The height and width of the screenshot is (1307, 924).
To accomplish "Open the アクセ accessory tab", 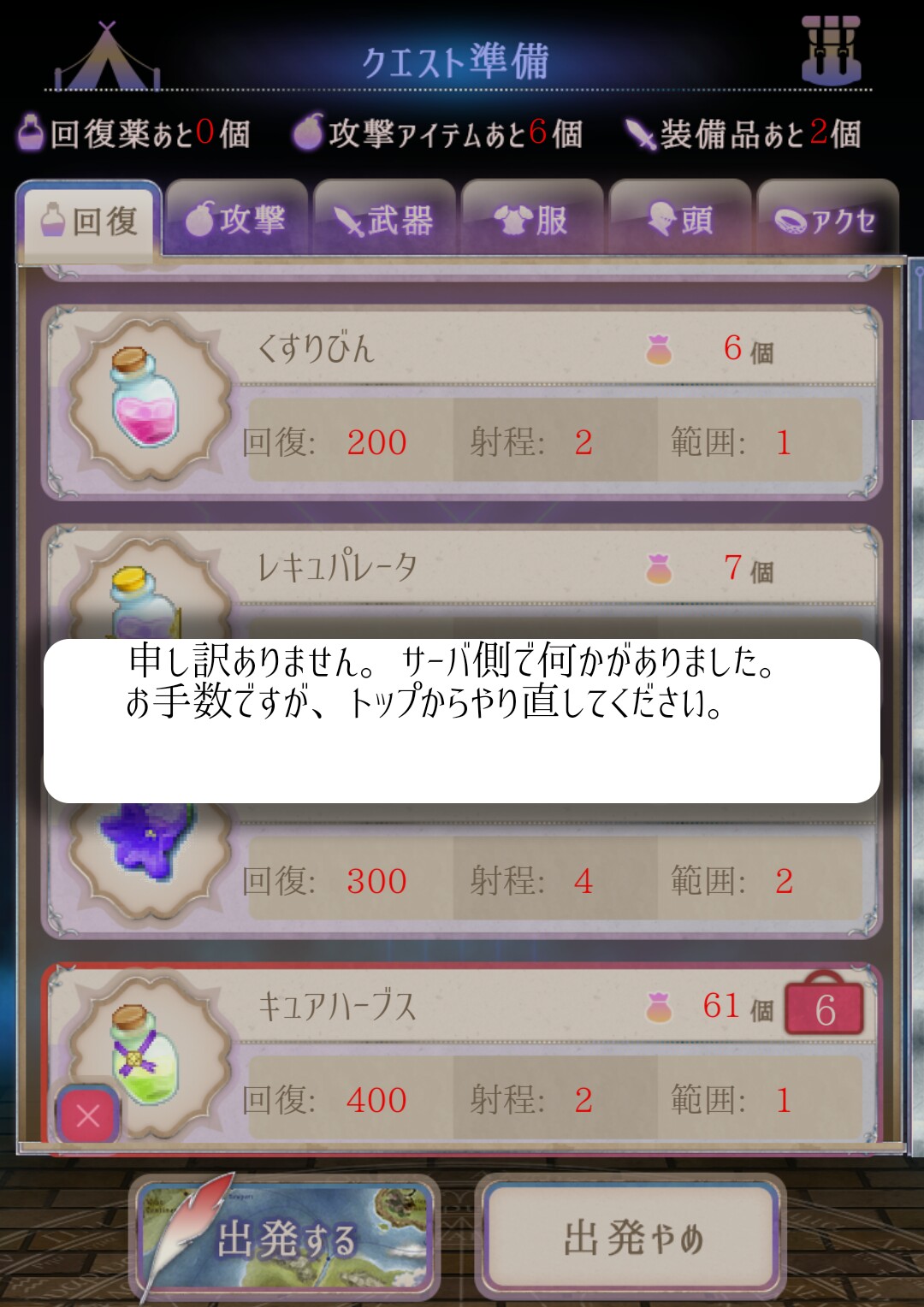I will pyautogui.click(x=827, y=219).
